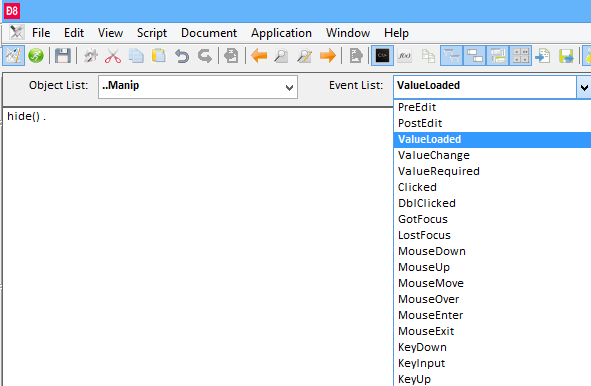The width and height of the screenshot is (591, 386).
Task: Toggle the two-boxes fields panel icon
Action: (x=475, y=56)
